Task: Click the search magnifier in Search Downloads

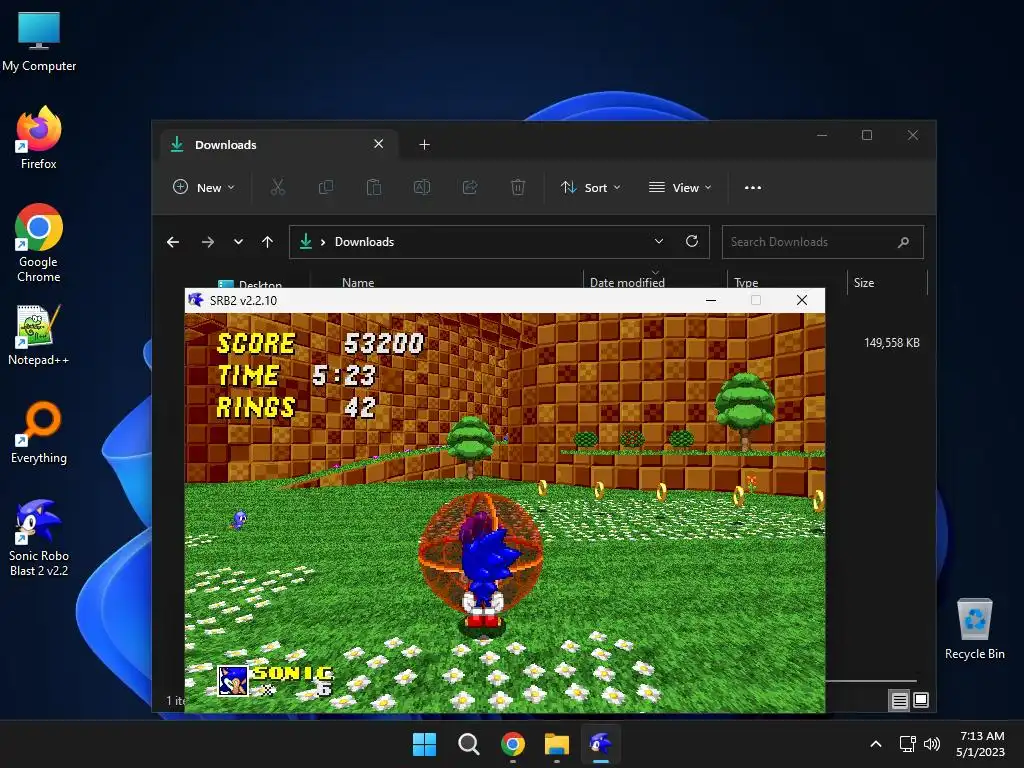Action: point(903,242)
